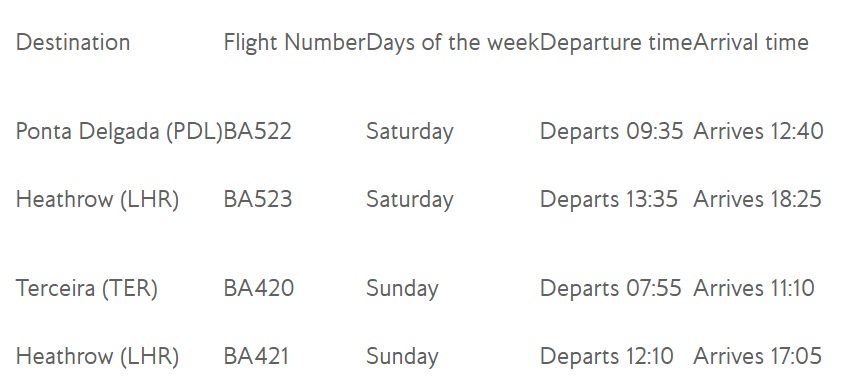This screenshot has width=845, height=390.
Task: Click Arrives 17:05 cell
Action: click(757, 356)
